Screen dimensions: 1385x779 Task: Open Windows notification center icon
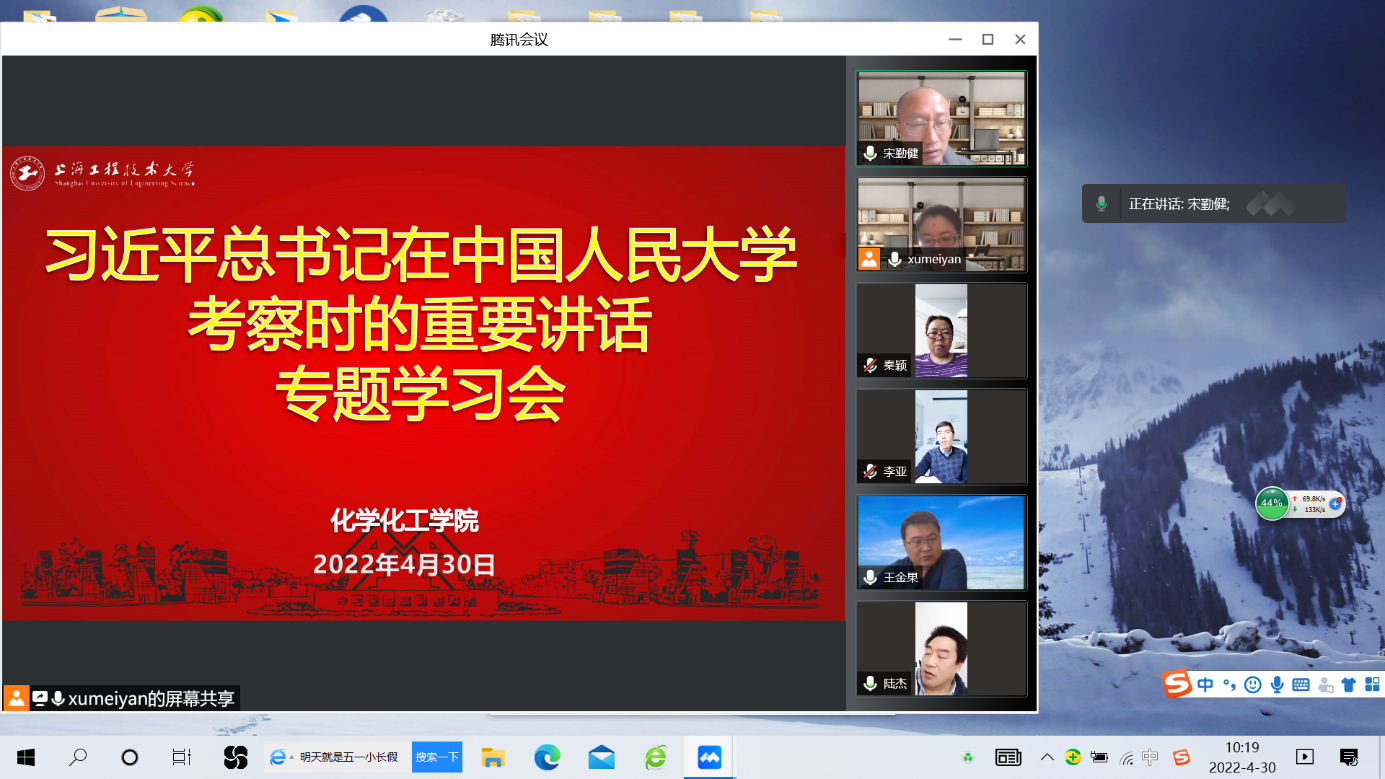coord(1348,757)
